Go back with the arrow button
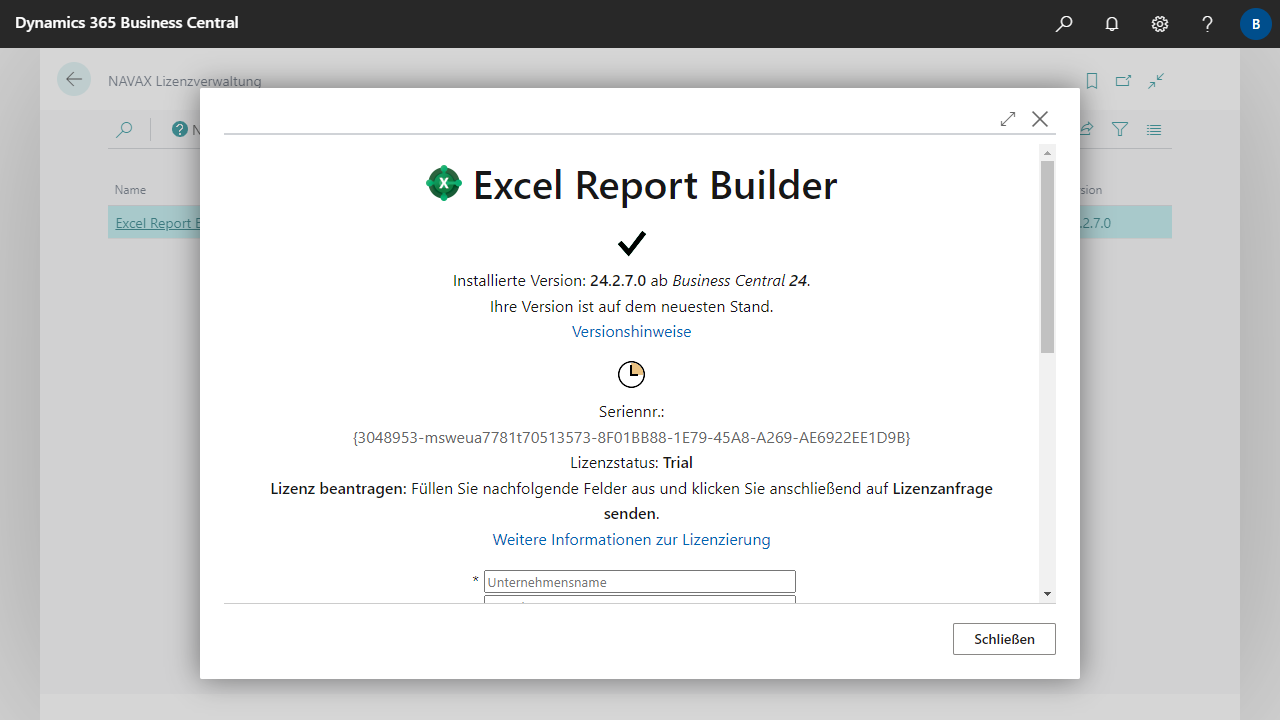1280x720 pixels. click(x=74, y=79)
